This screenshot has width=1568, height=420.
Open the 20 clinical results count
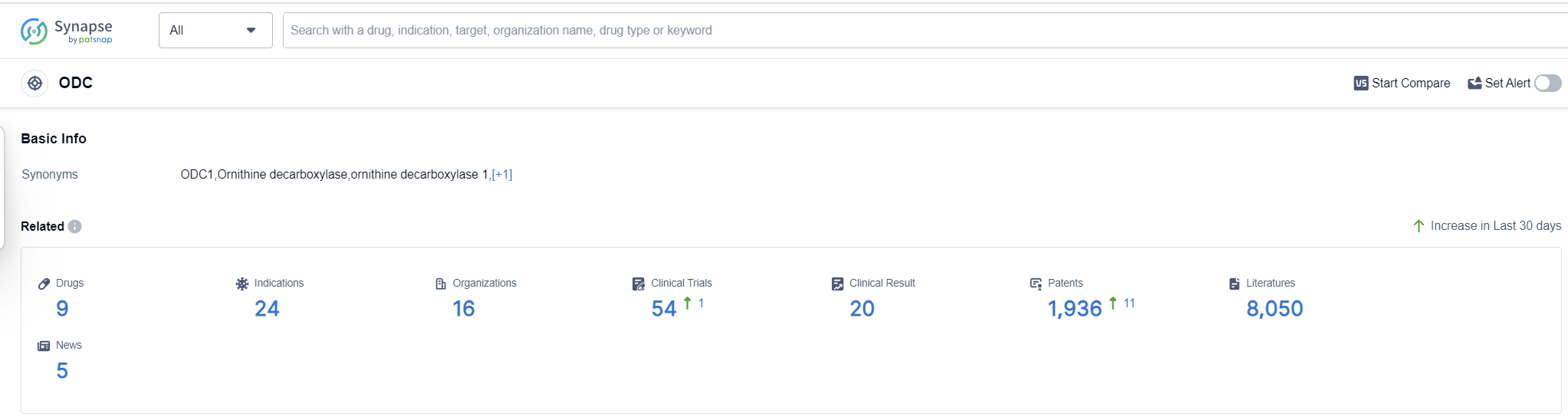[x=861, y=308]
